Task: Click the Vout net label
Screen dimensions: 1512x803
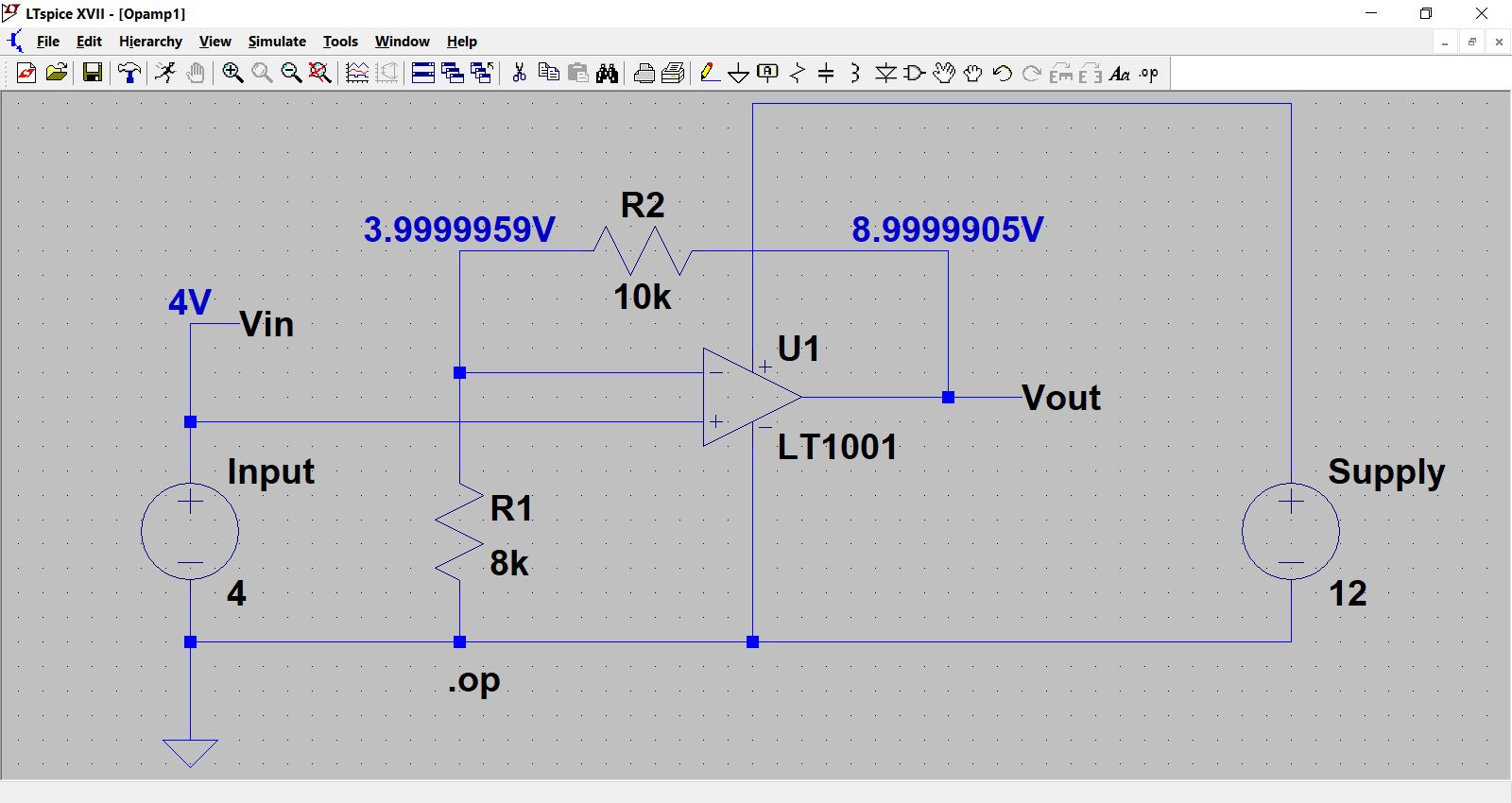Action: (x=1061, y=398)
